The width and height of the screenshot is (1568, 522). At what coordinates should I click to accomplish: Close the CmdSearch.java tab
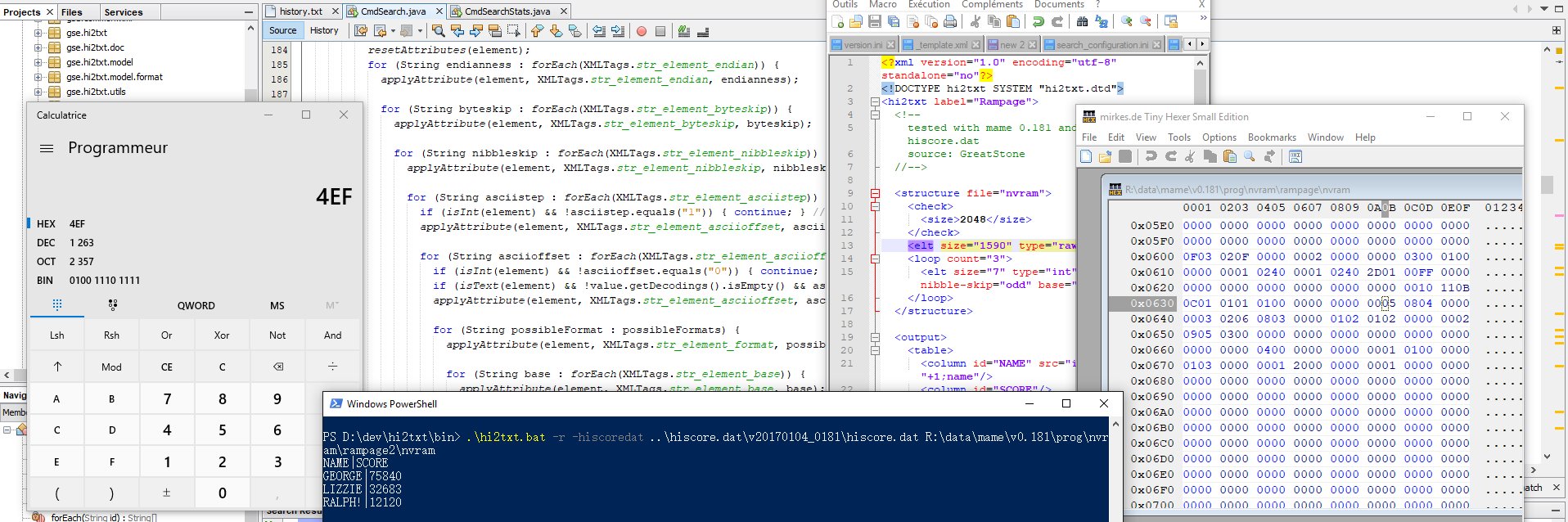439,11
